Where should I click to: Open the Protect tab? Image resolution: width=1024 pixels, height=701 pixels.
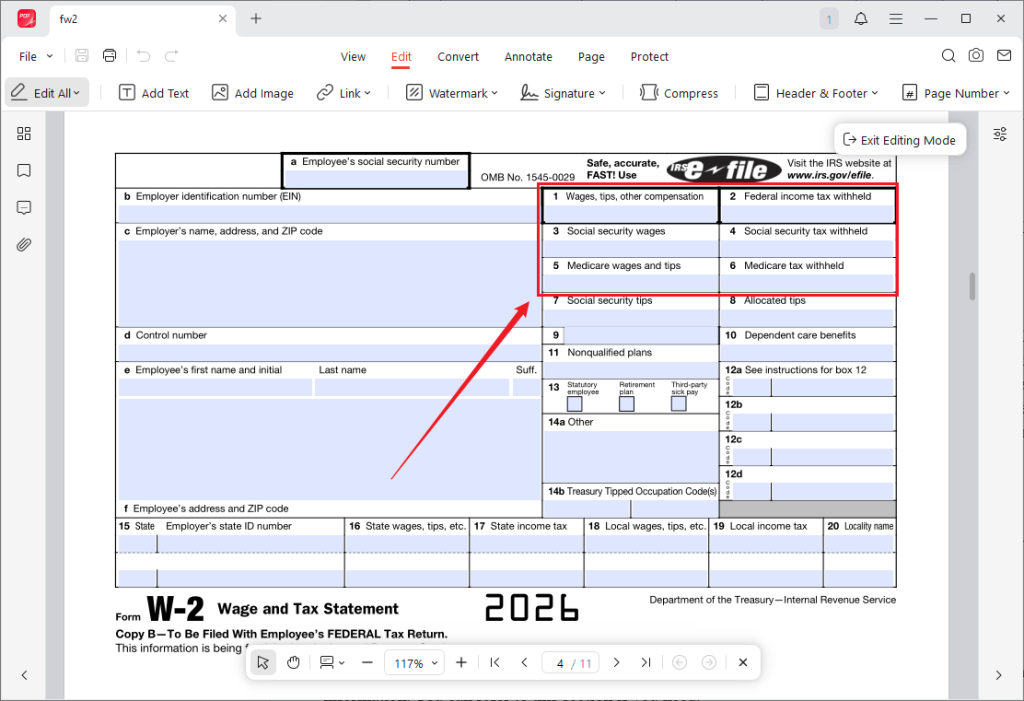coord(649,57)
